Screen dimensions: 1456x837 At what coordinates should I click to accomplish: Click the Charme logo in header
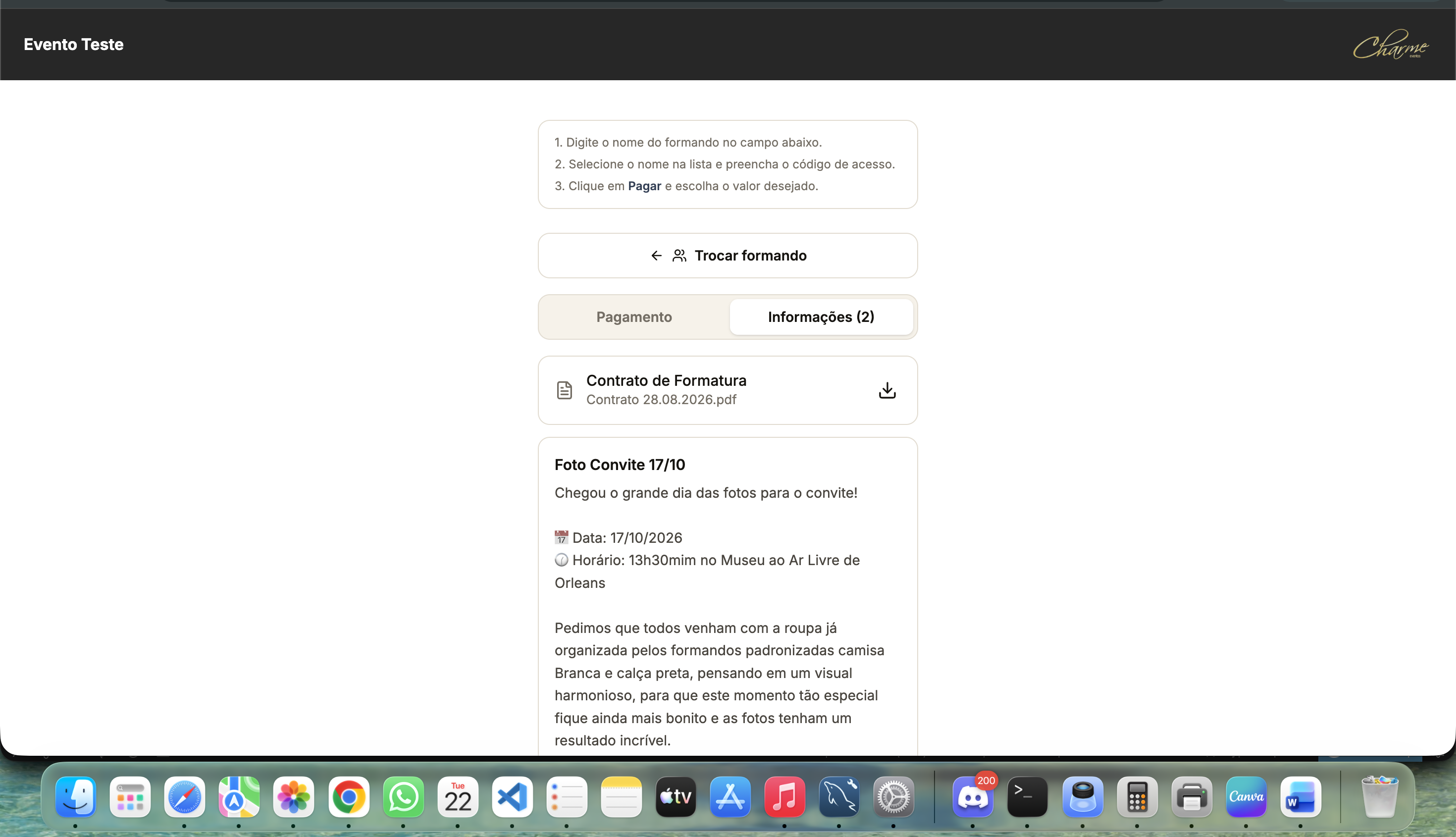point(1391,44)
